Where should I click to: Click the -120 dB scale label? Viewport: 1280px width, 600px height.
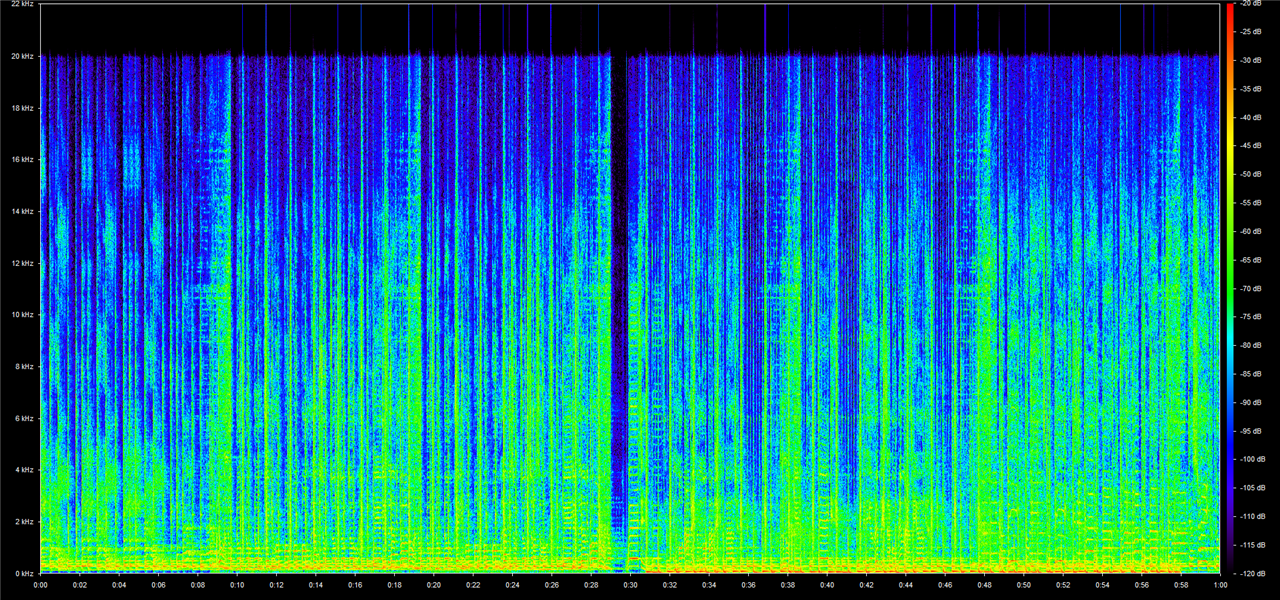point(1251,573)
